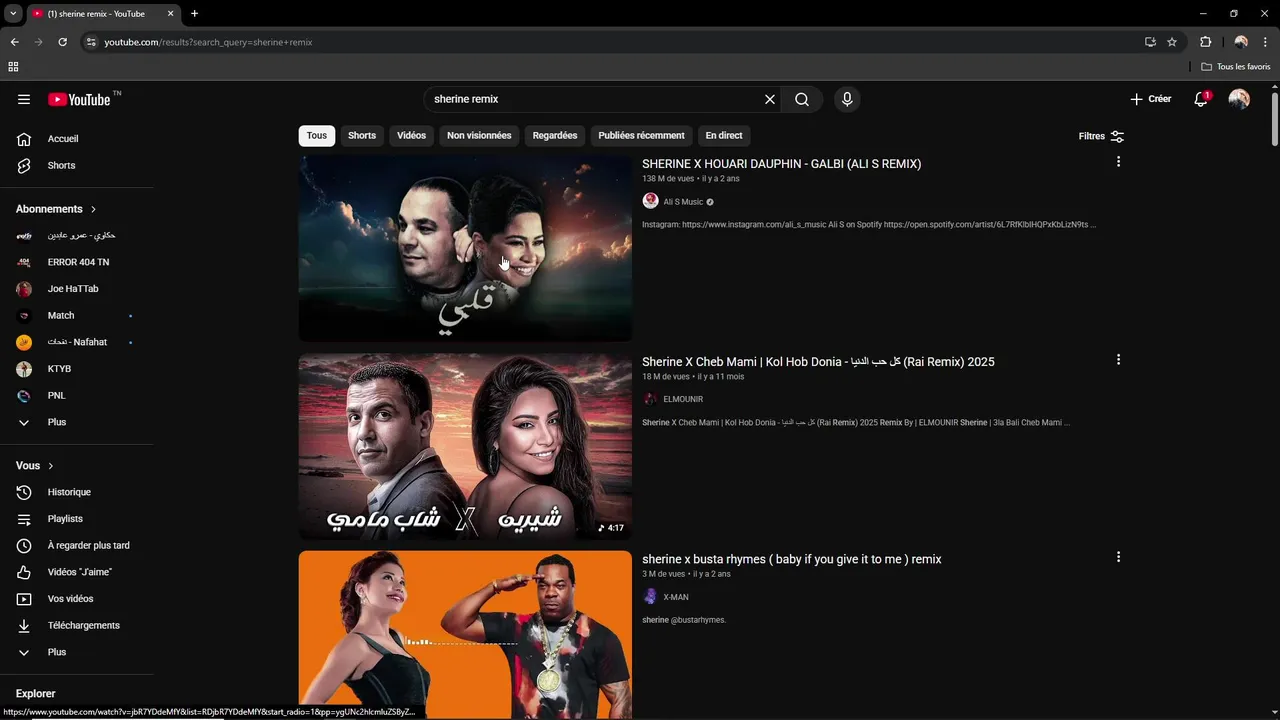Image resolution: width=1280 pixels, height=720 pixels.
Task: Select the Regardées filter chip
Action: [x=555, y=136]
